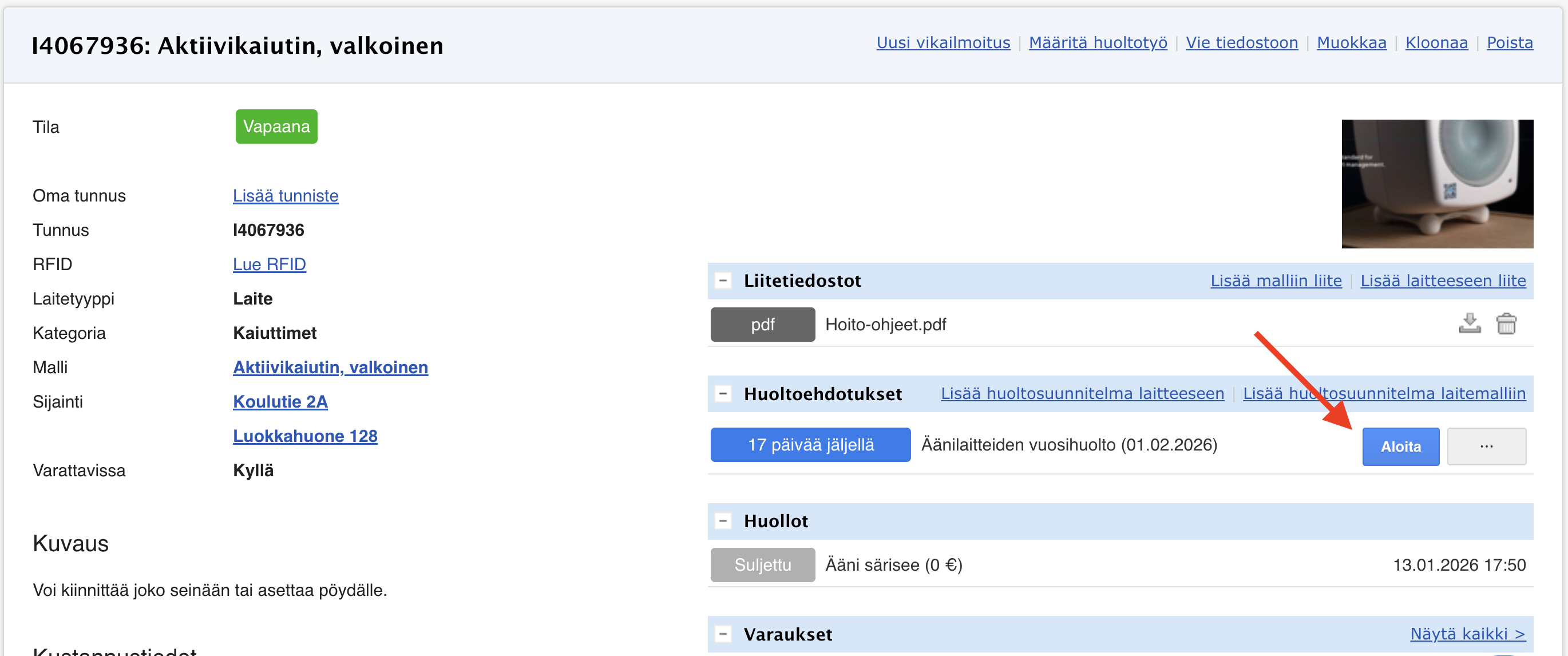
Task: Download the Hoito-ohjeet.pdf attachment
Action: click(x=1470, y=323)
